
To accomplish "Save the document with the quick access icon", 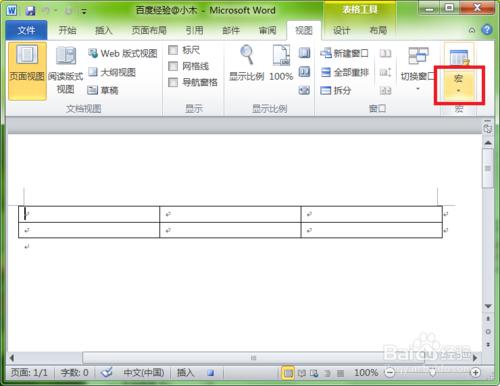I will (31, 11).
